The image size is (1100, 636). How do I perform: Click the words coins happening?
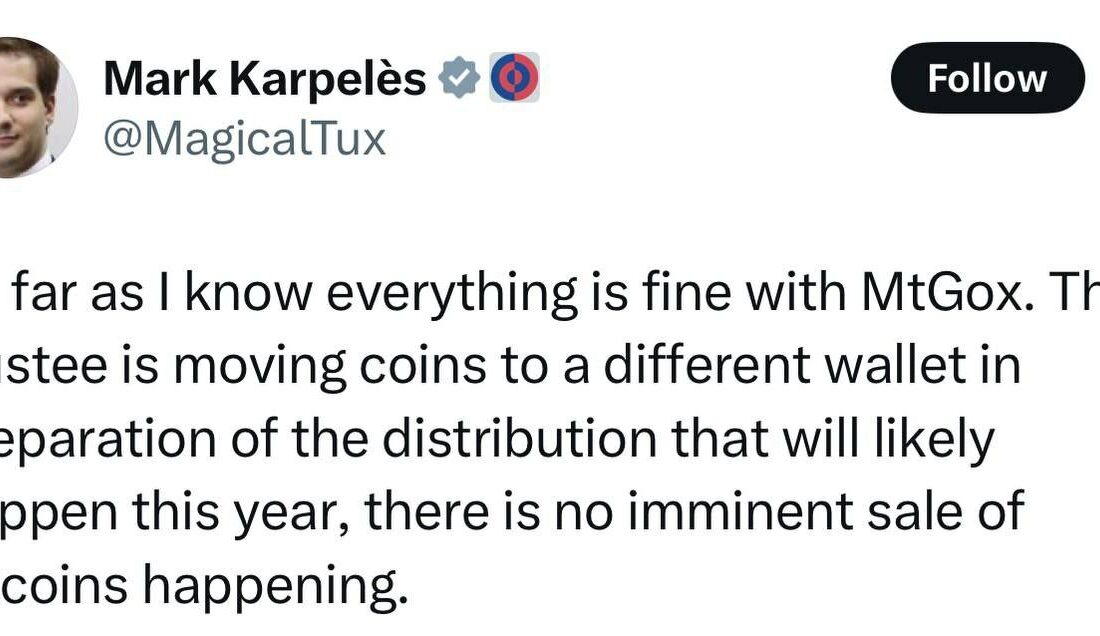pos(205,586)
